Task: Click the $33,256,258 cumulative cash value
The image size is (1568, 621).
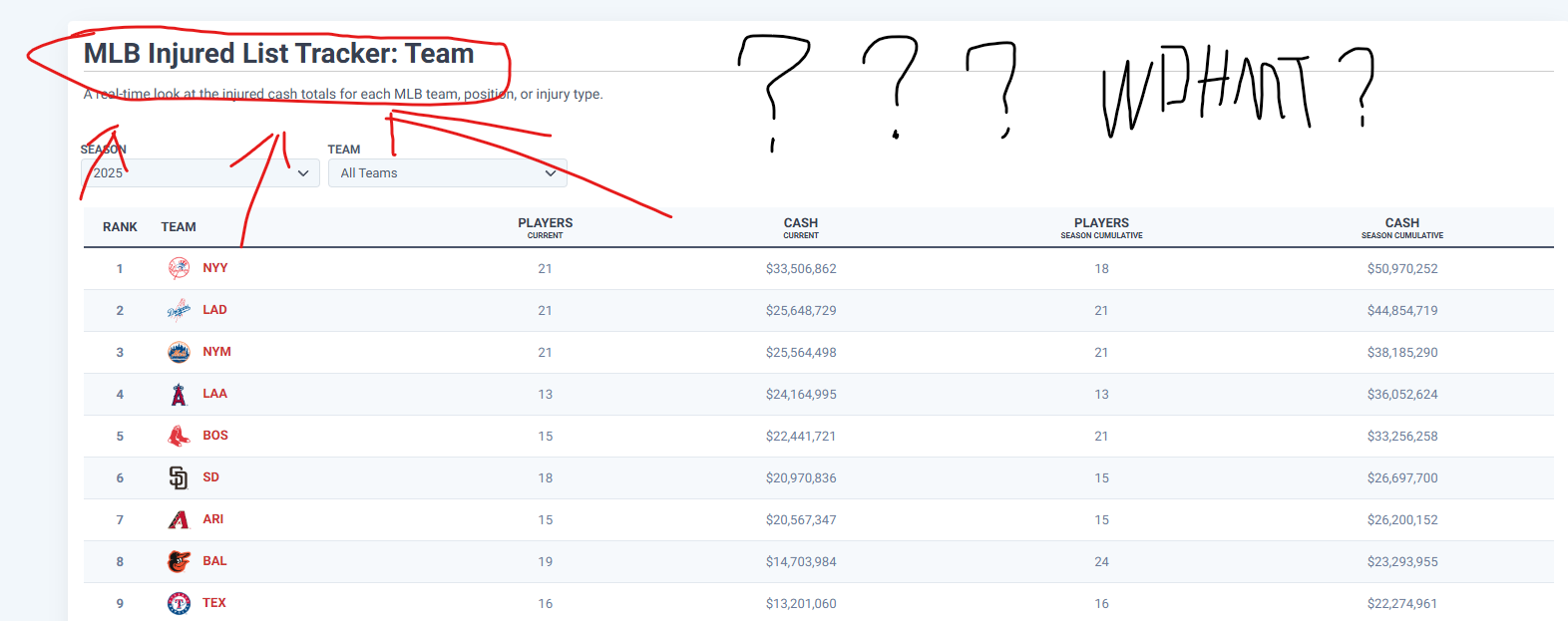Action: point(1402,437)
